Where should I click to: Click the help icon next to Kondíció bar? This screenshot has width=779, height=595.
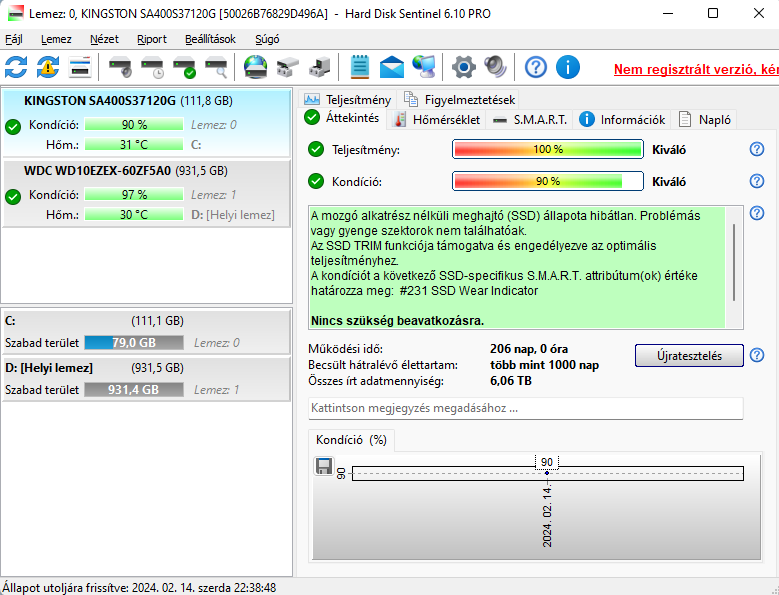757,181
